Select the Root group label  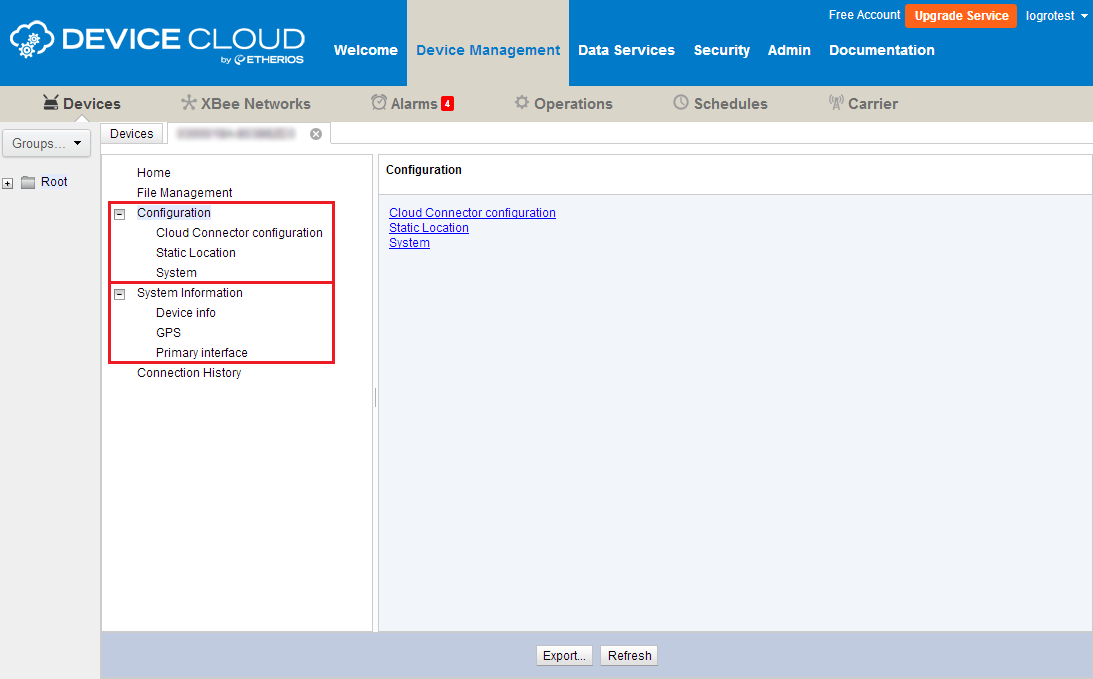coord(54,182)
